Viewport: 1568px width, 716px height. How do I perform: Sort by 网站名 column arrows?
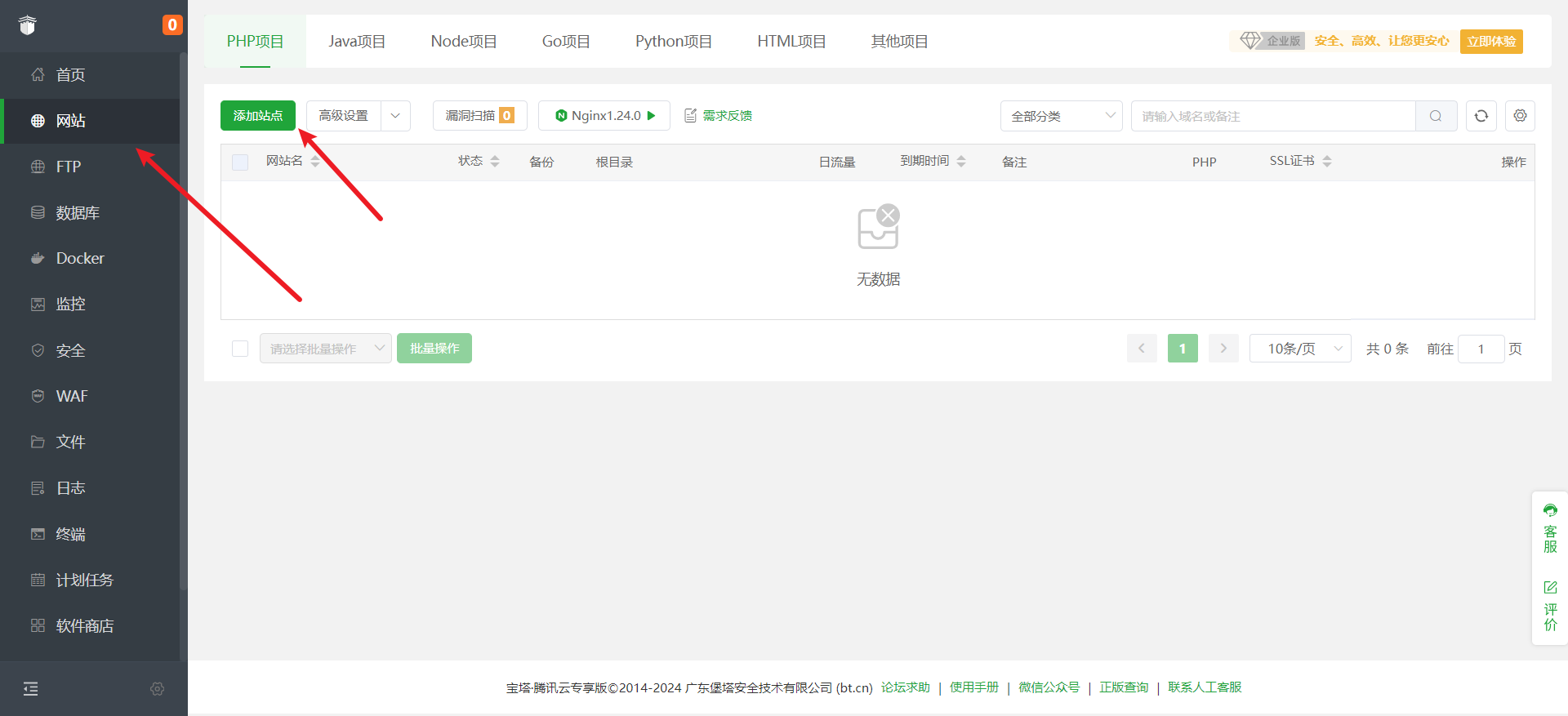(315, 162)
